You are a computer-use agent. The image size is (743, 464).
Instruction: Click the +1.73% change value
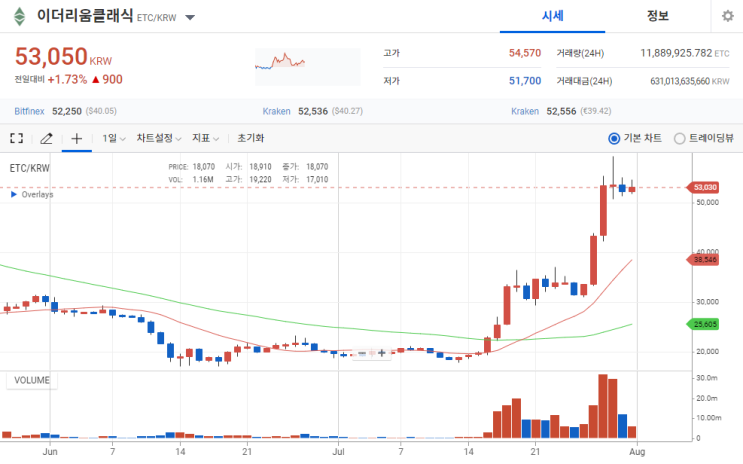(67, 80)
